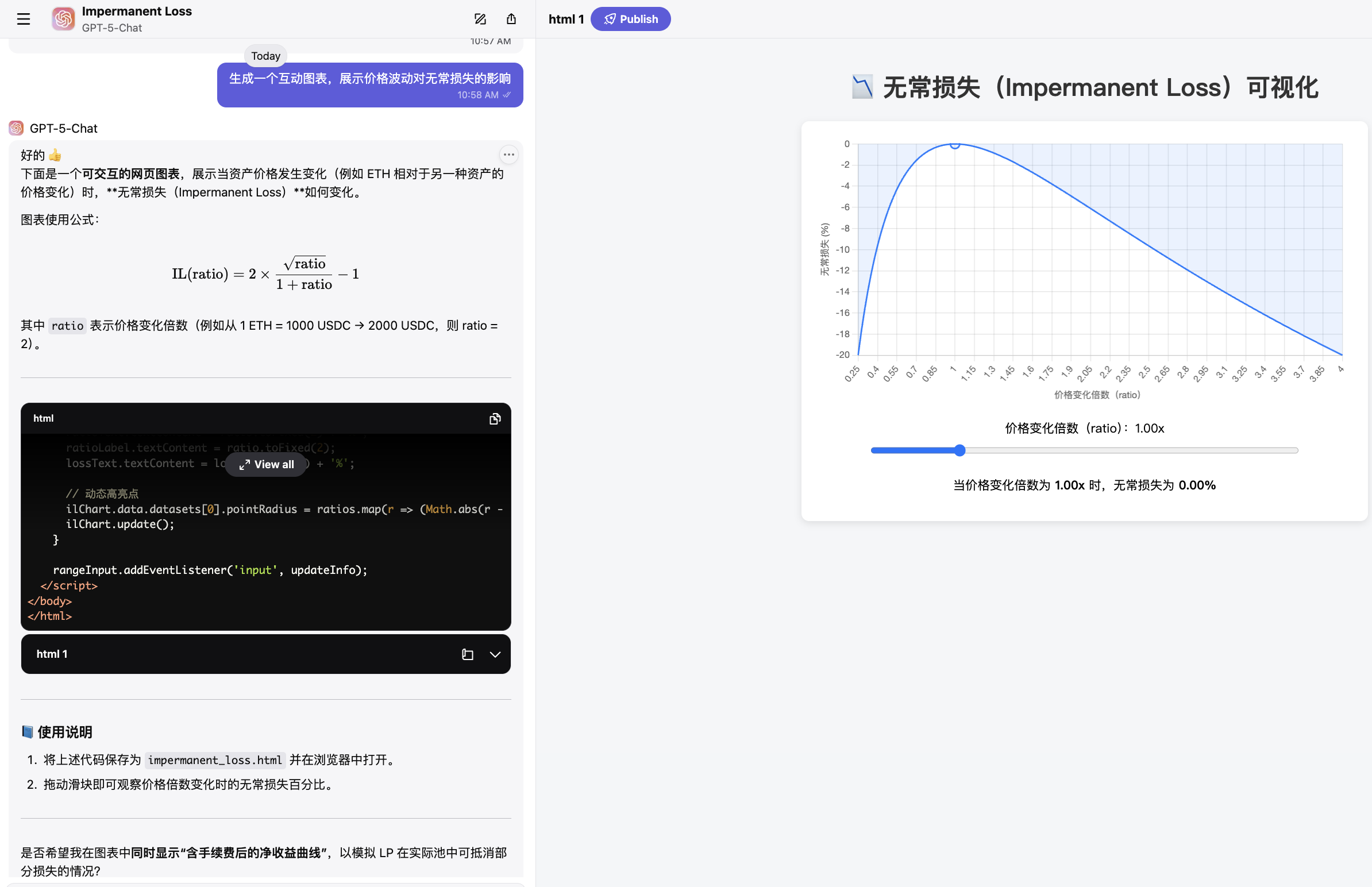
Task: Open Impermanent Loss chat title dropdown
Action: click(137, 11)
